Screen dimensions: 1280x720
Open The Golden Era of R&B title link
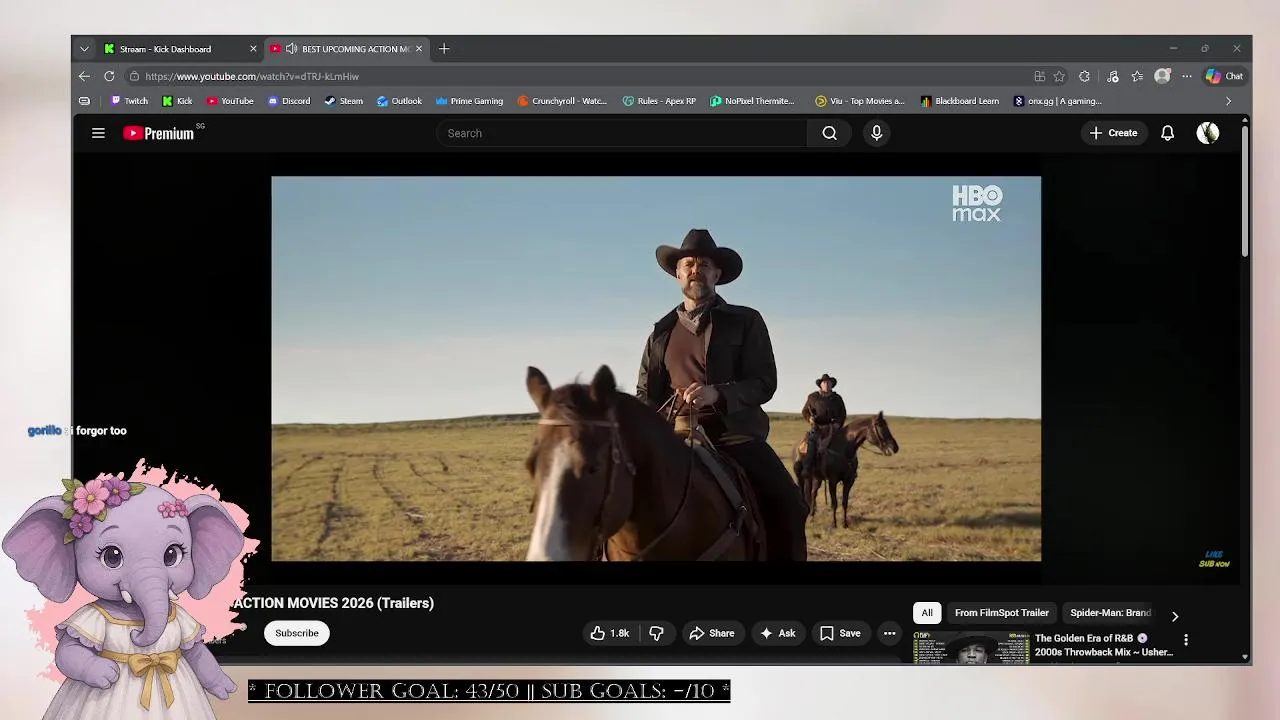(x=1103, y=645)
